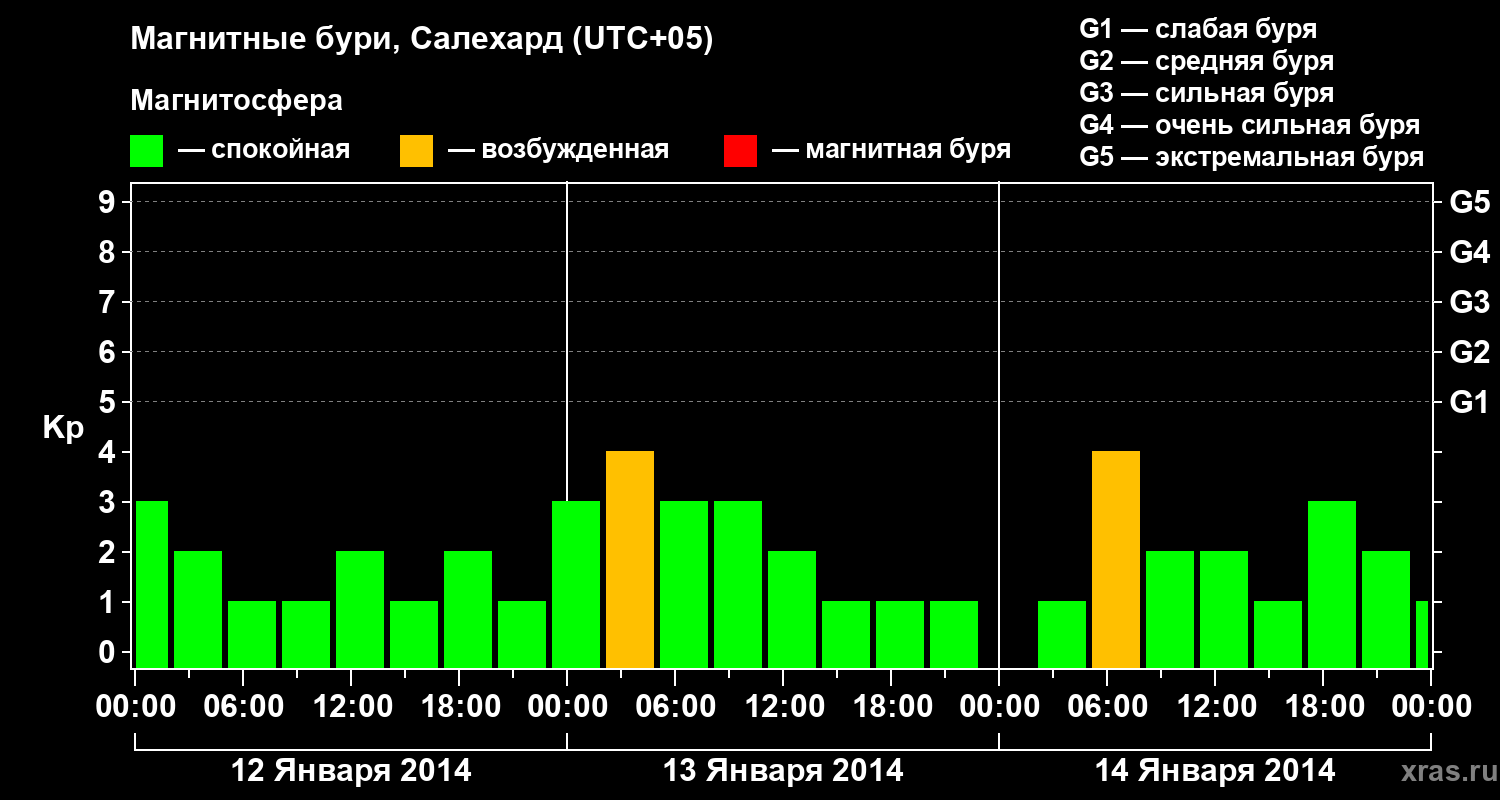1500x800 pixels.
Task: Click 12 January 03:00–06:00 green Kp 2 bar
Action: point(198,610)
